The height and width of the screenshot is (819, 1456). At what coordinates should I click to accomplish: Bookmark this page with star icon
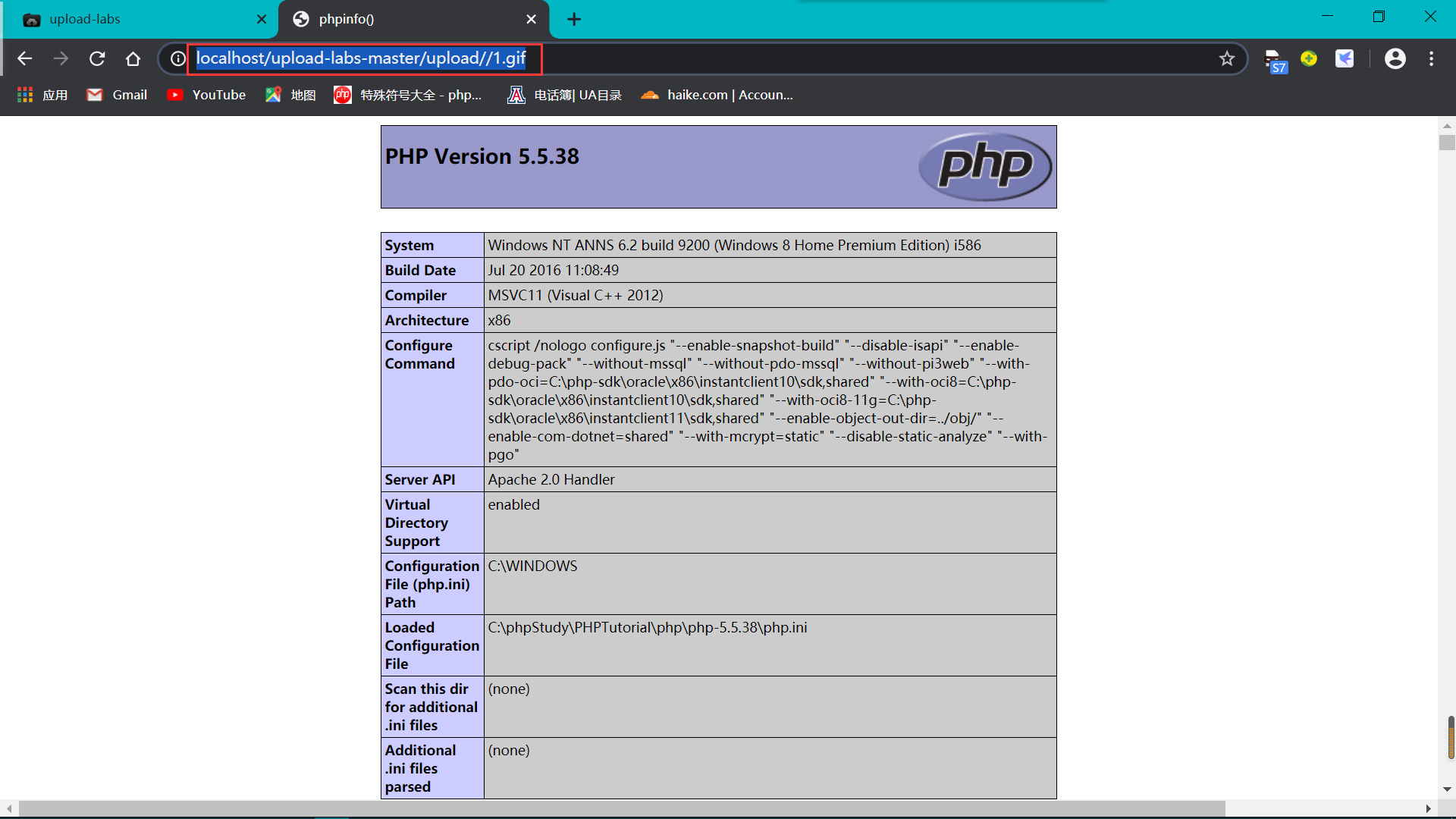[1227, 58]
